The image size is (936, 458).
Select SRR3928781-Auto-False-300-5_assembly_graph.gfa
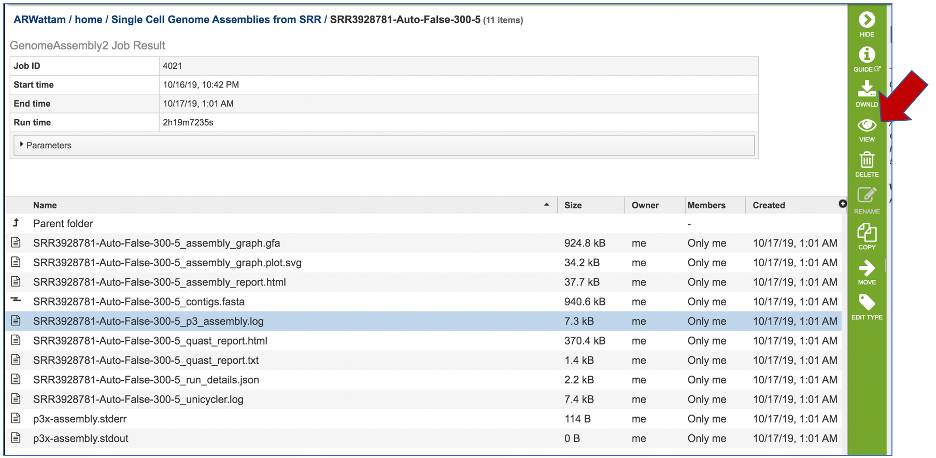[x=156, y=243]
